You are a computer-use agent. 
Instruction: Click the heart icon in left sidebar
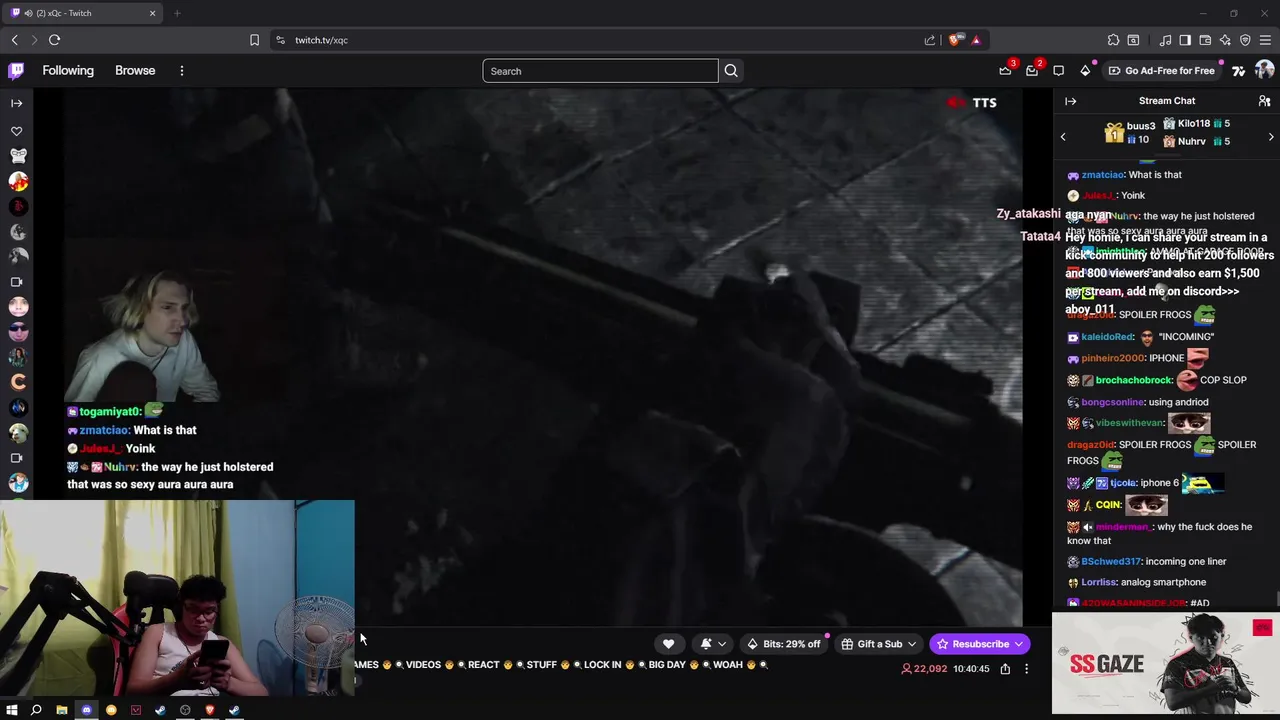[16, 131]
